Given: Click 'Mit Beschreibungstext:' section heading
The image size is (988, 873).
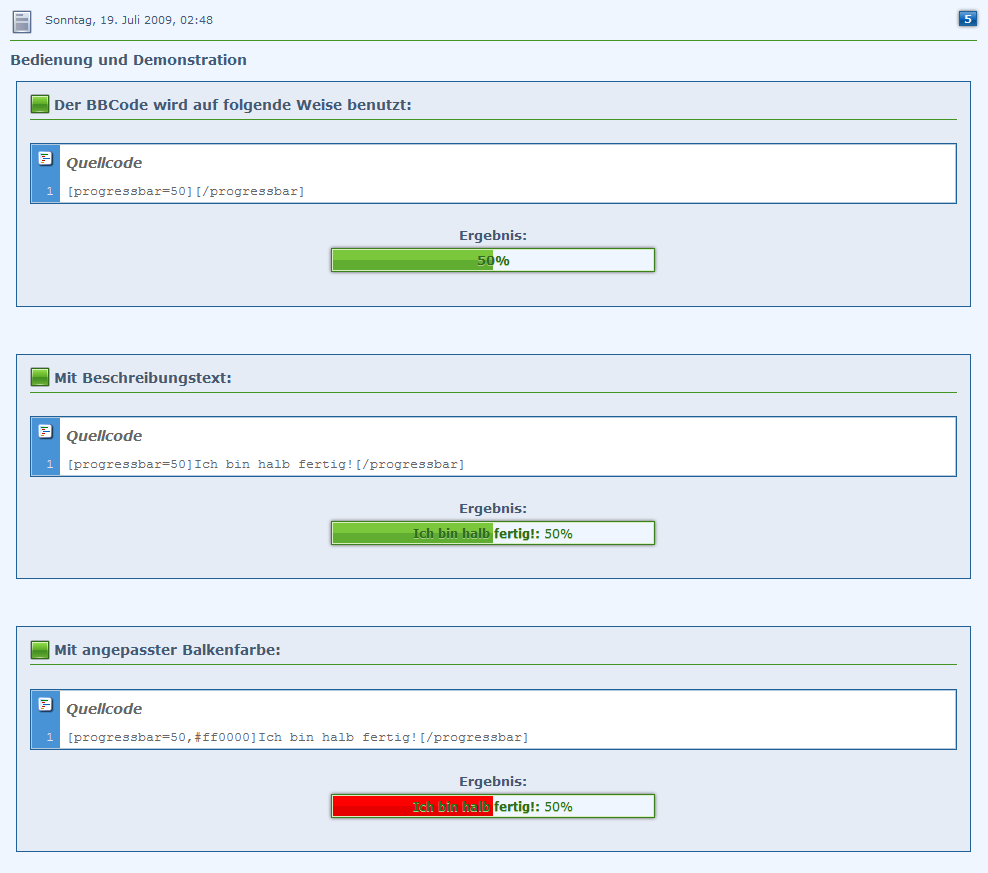Looking at the screenshot, I should click(x=143, y=378).
